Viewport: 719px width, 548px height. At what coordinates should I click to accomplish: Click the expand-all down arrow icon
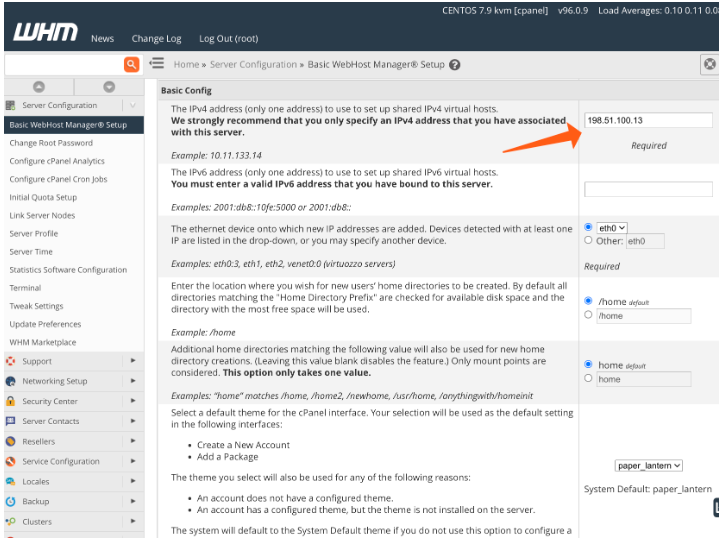[x=109, y=87]
